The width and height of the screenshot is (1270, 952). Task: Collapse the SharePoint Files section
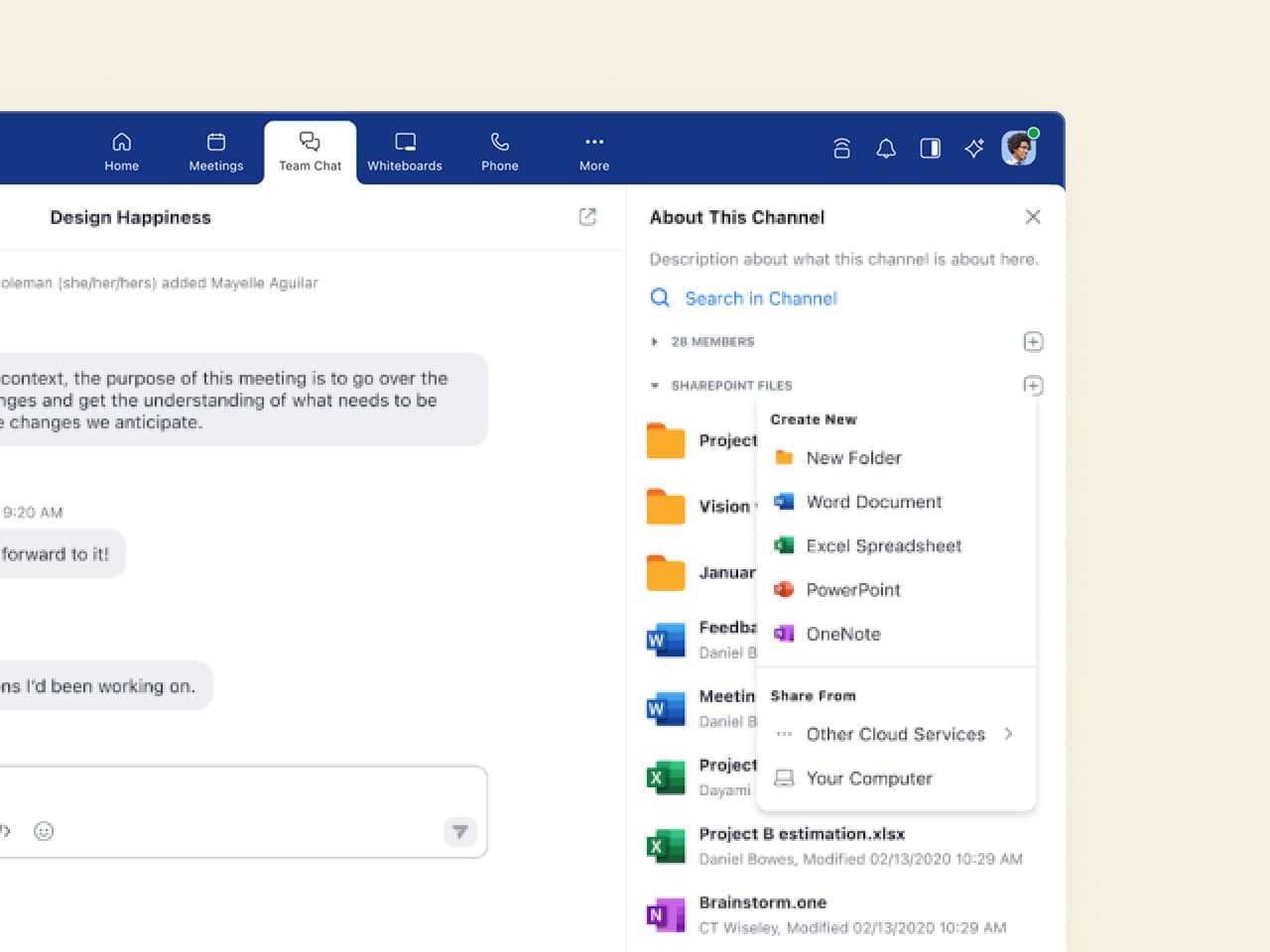coord(655,386)
